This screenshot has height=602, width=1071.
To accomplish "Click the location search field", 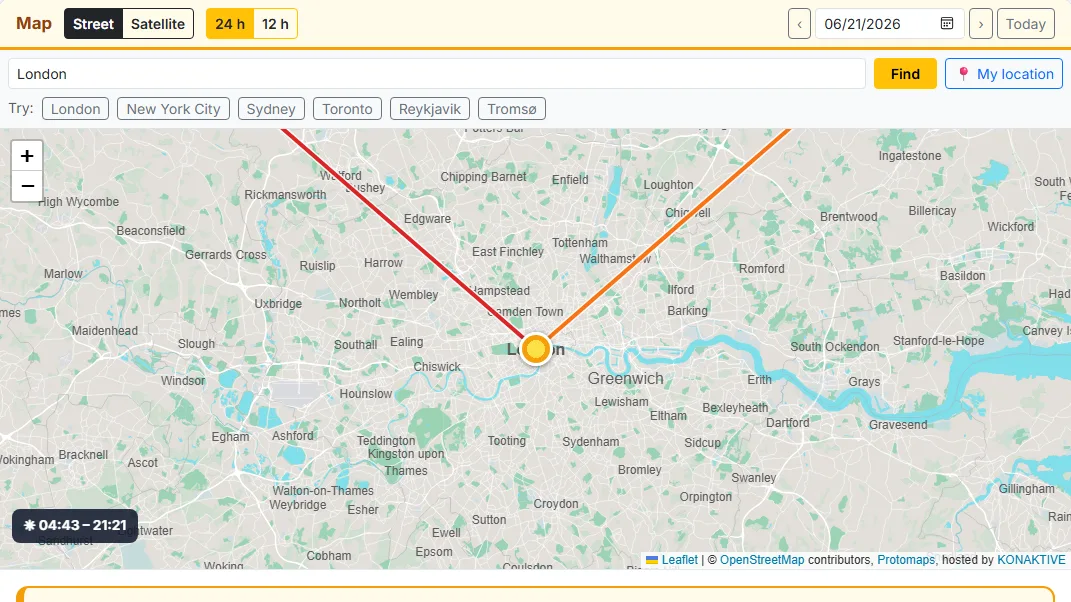I will 436,74.
